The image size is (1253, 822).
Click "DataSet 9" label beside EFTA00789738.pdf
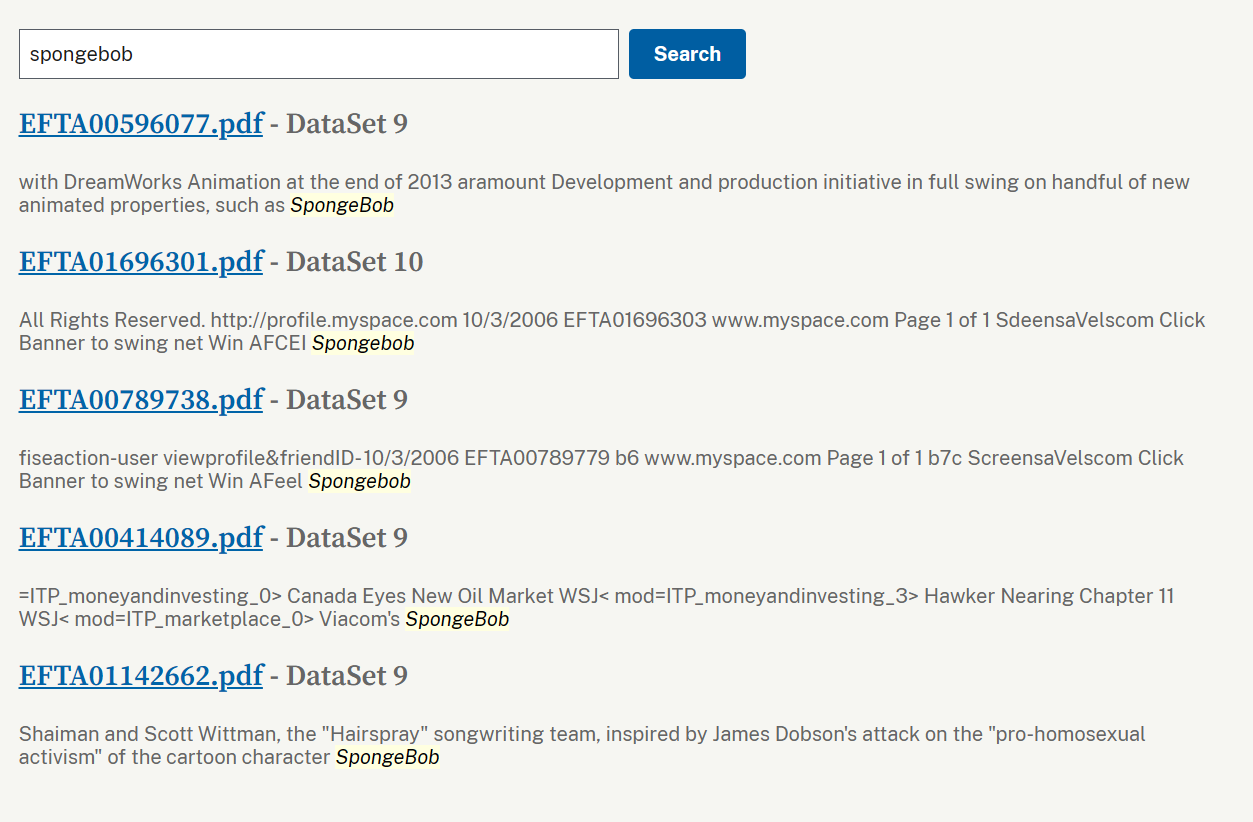click(346, 400)
